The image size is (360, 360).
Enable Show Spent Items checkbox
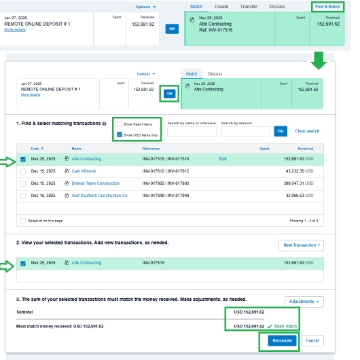click(119, 124)
